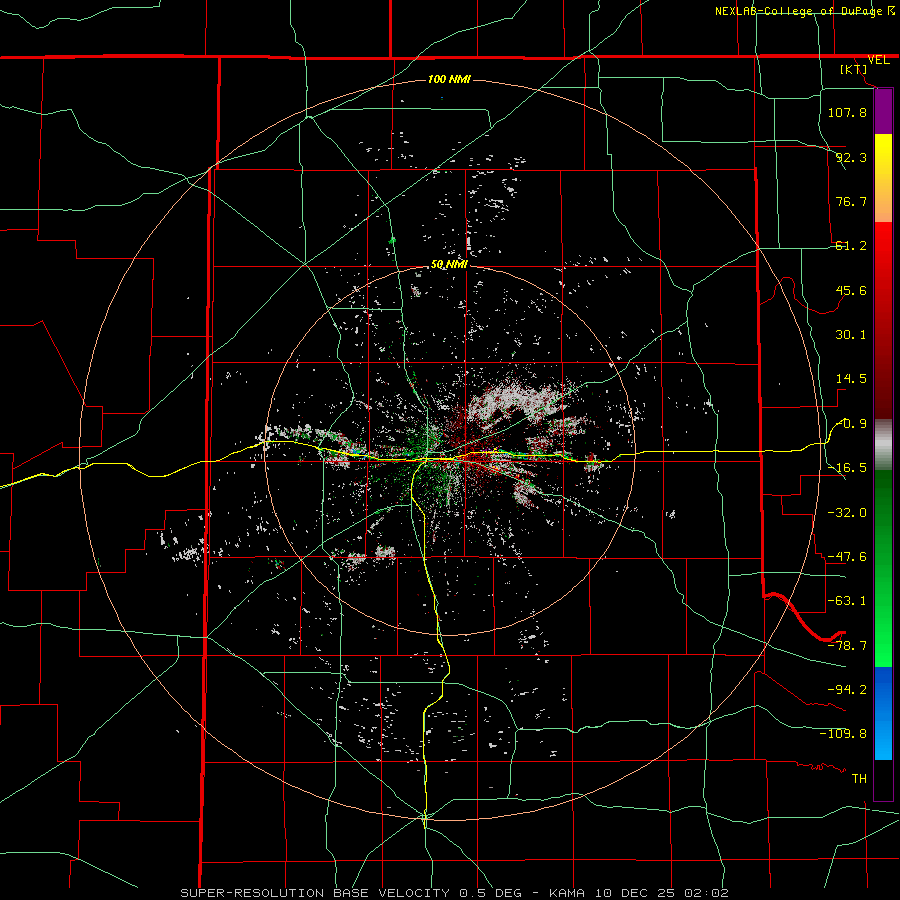Viewport: 900px width, 900px height.
Task: Select the 14.5 scale value
Action: (851, 379)
